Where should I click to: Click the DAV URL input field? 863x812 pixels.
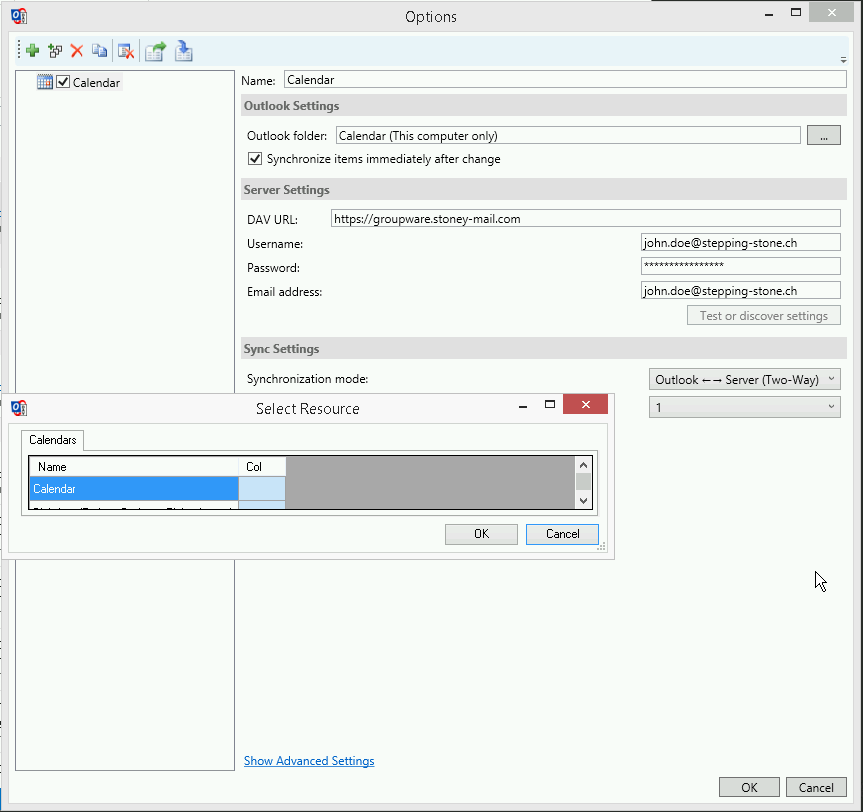585,218
